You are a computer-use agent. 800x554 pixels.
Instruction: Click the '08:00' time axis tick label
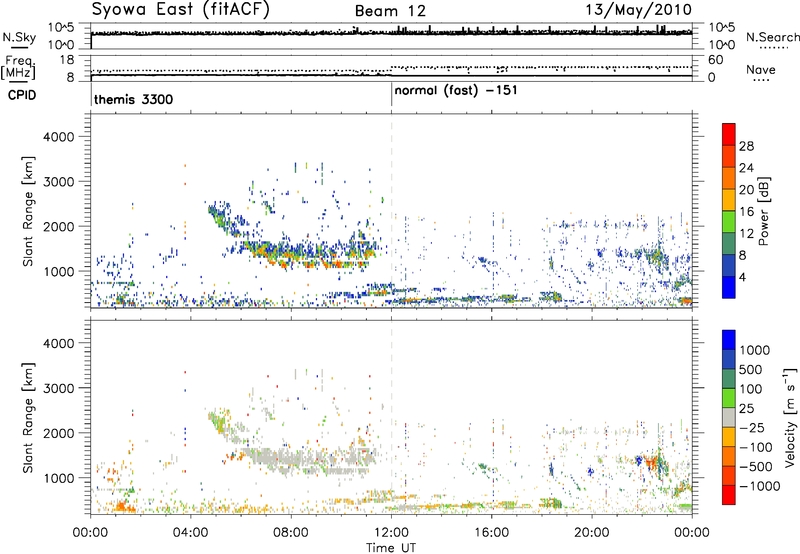pos(291,533)
